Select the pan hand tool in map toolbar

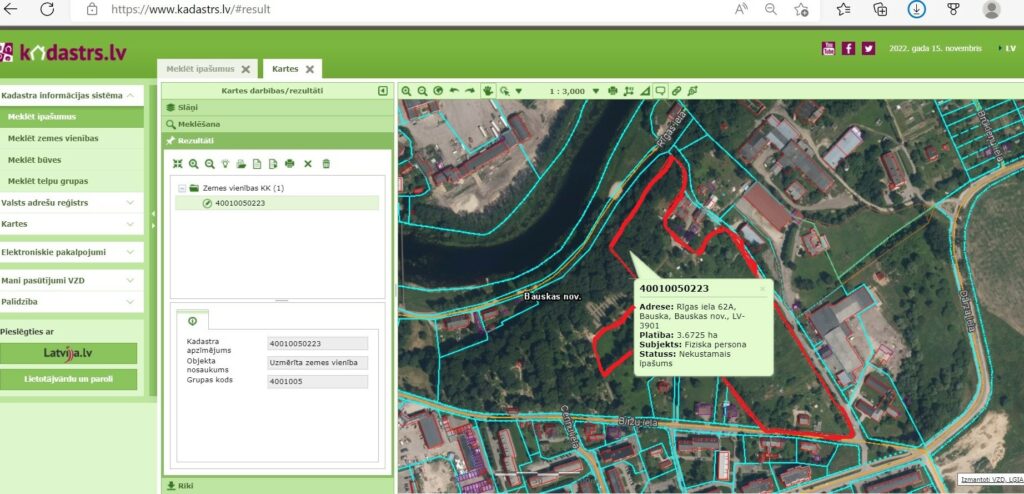pyautogui.click(x=487, y=91)
